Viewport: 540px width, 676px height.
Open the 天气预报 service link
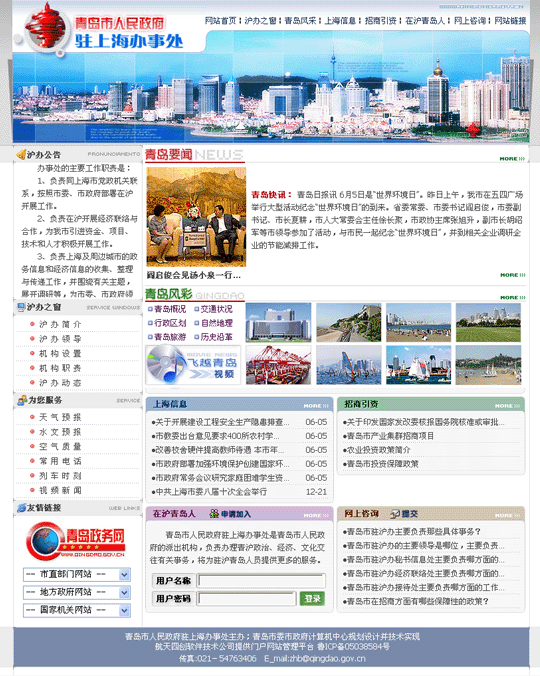60,417
